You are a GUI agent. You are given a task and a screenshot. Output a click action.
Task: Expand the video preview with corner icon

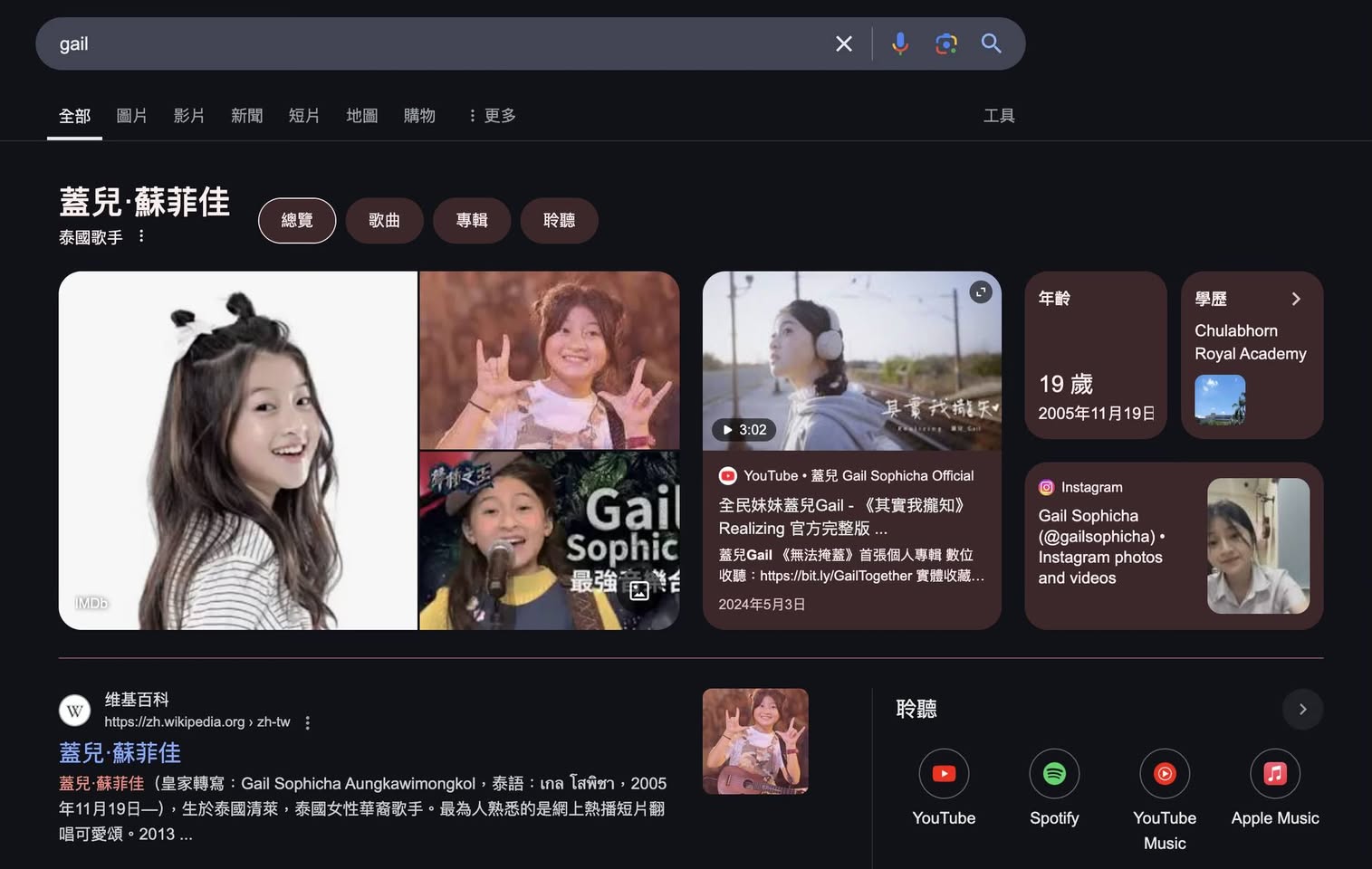point(981,292)
